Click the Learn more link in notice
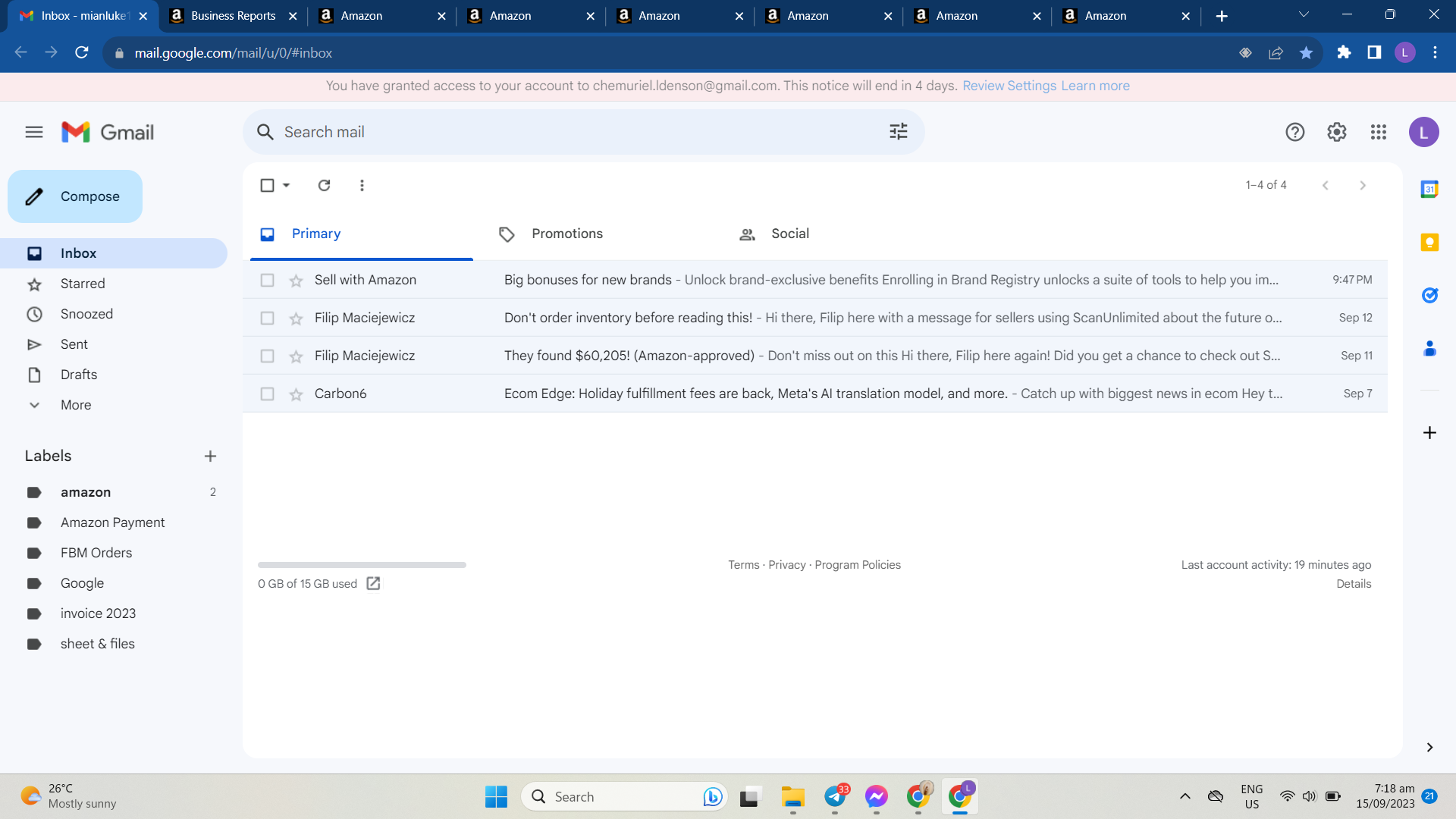Viewport: 1456px width, 819px height. 1096,86
